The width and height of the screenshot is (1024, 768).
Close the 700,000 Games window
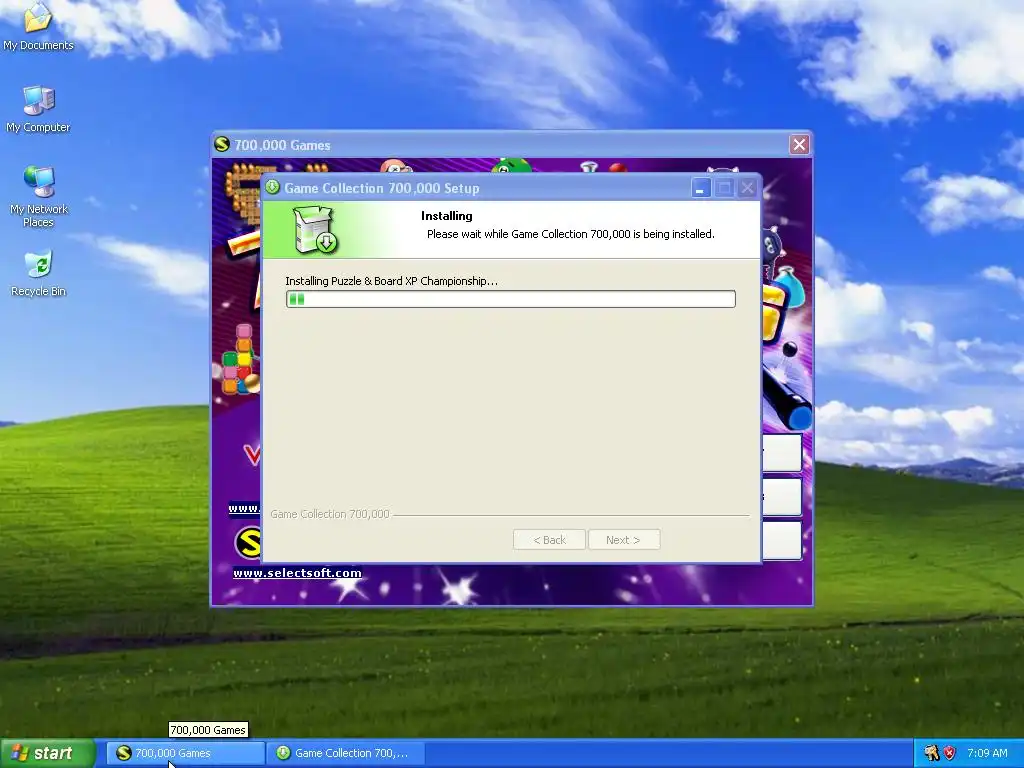[x=799, y=144]
